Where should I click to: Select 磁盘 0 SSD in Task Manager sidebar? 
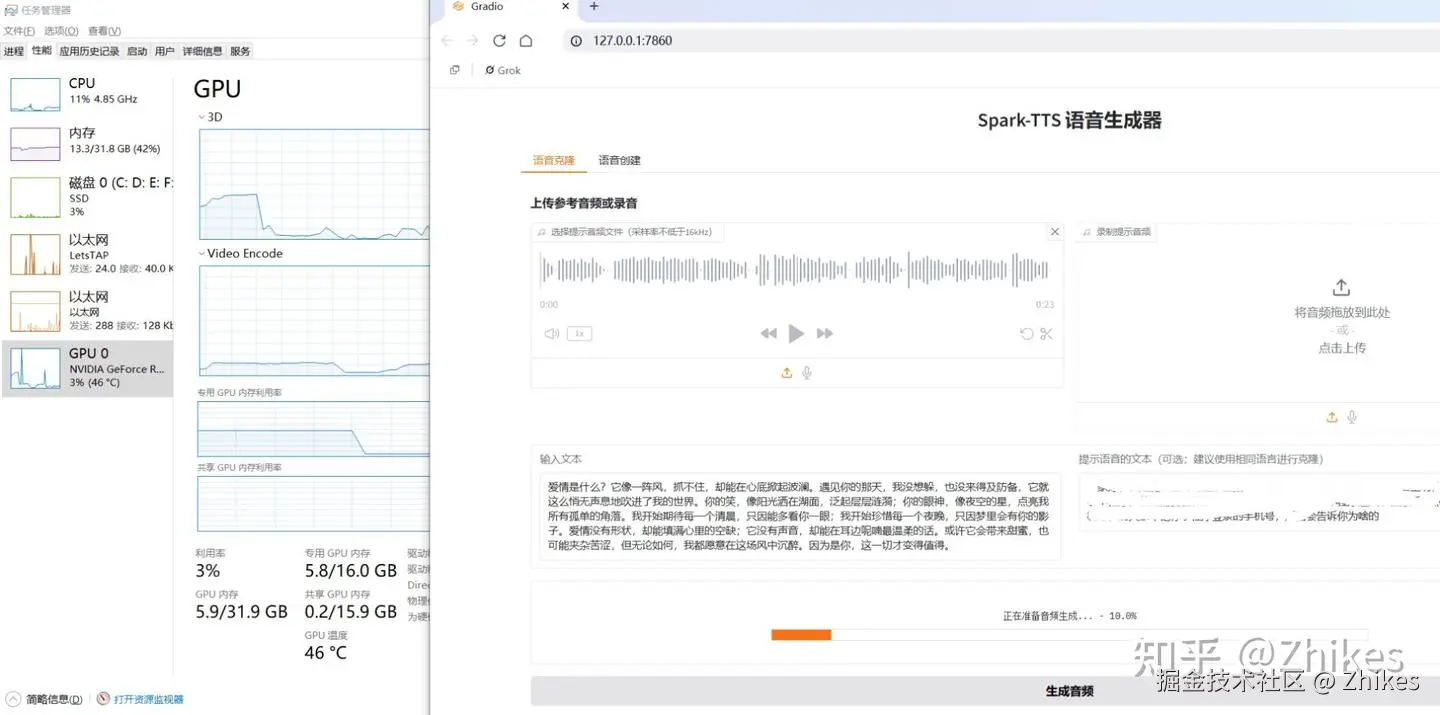(x=87, y=196)
